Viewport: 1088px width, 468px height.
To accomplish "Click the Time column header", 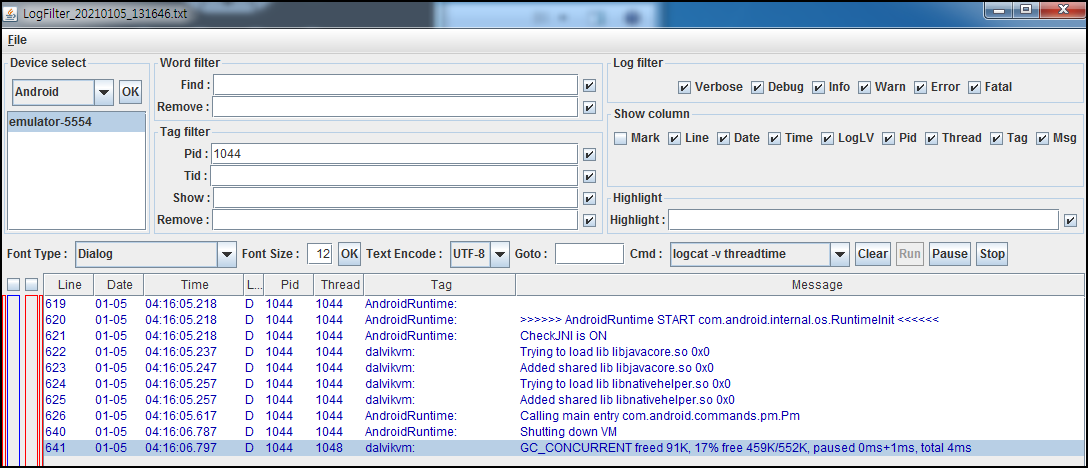I will [x=194, y=285].
